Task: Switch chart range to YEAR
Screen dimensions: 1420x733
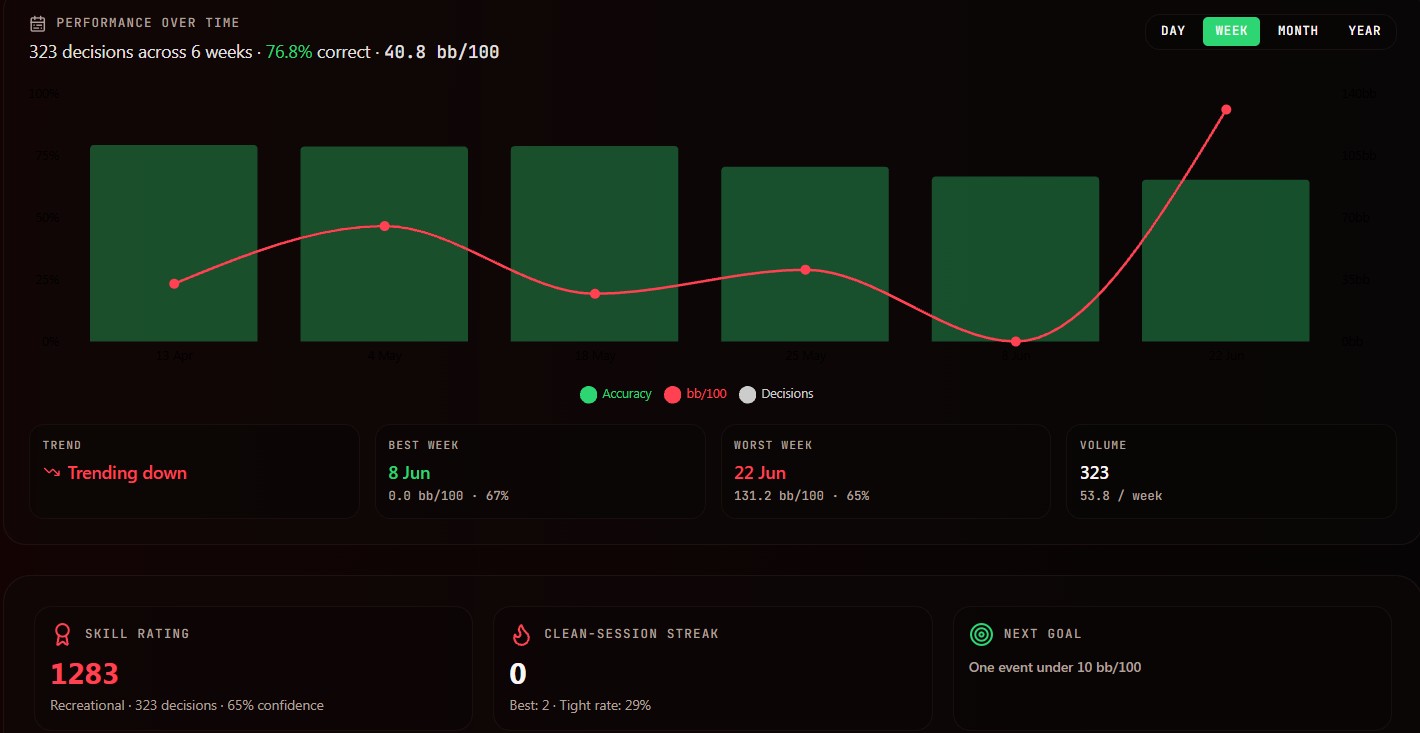Action: coord(1364,31)
